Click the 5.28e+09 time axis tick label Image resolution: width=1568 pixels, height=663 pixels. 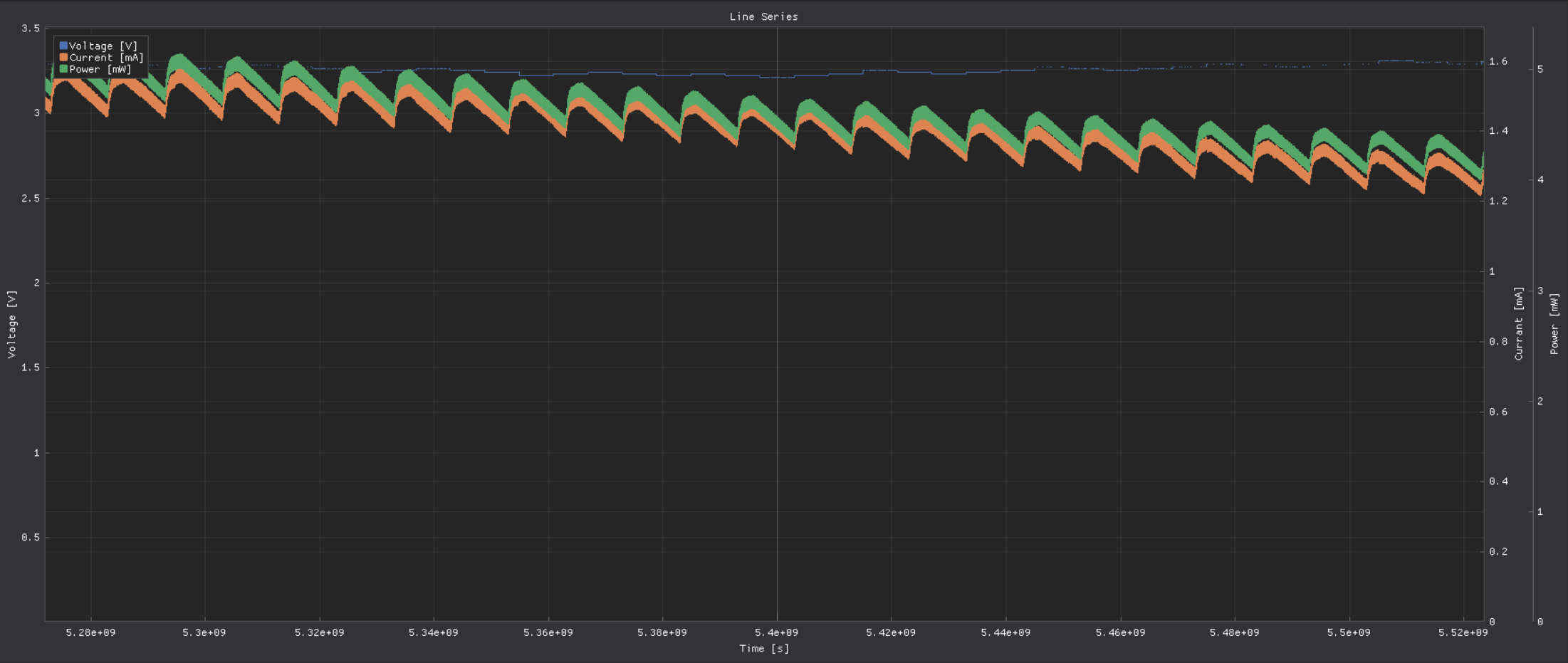pos(90,632)
